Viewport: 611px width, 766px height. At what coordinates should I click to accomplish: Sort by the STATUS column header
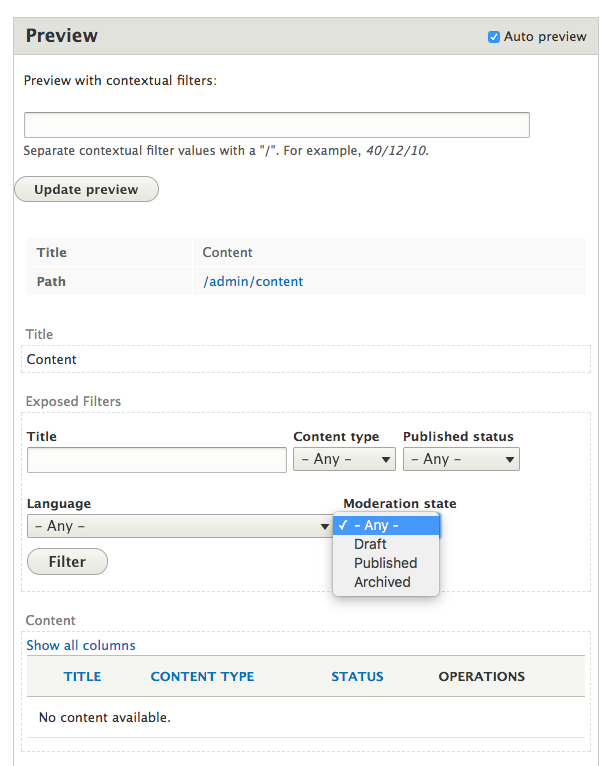(357, 677)
